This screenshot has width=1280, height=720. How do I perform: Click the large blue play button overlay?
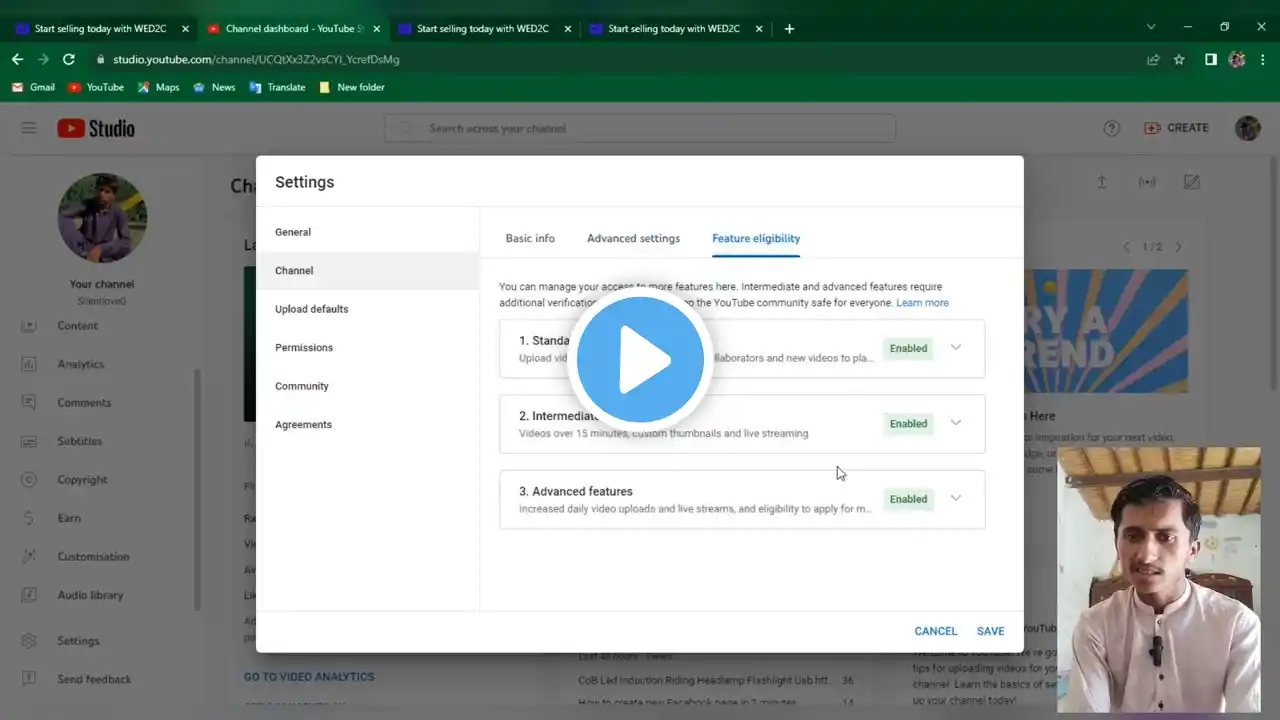tap(640, 359)
